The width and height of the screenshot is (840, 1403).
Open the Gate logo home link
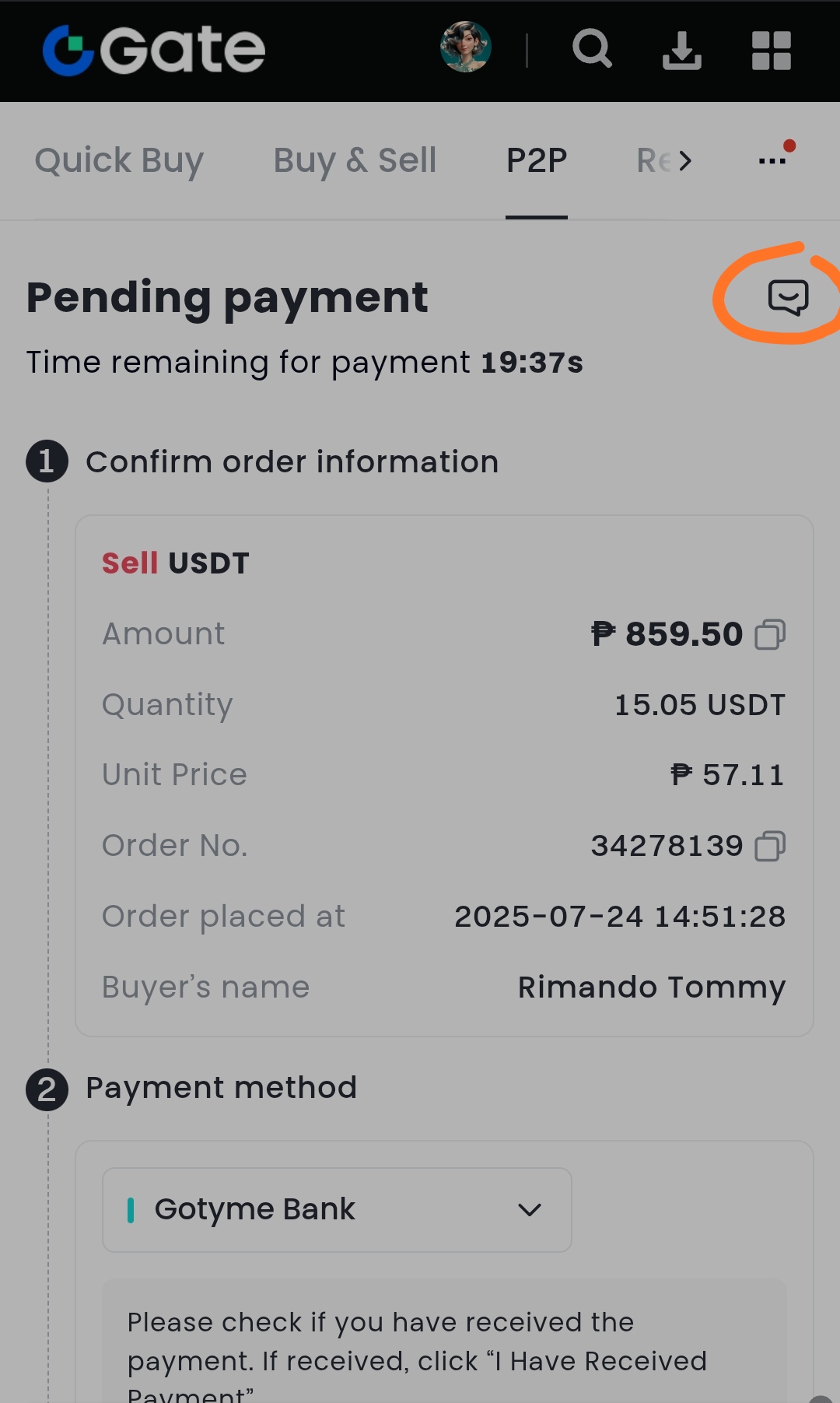[154, 51]
